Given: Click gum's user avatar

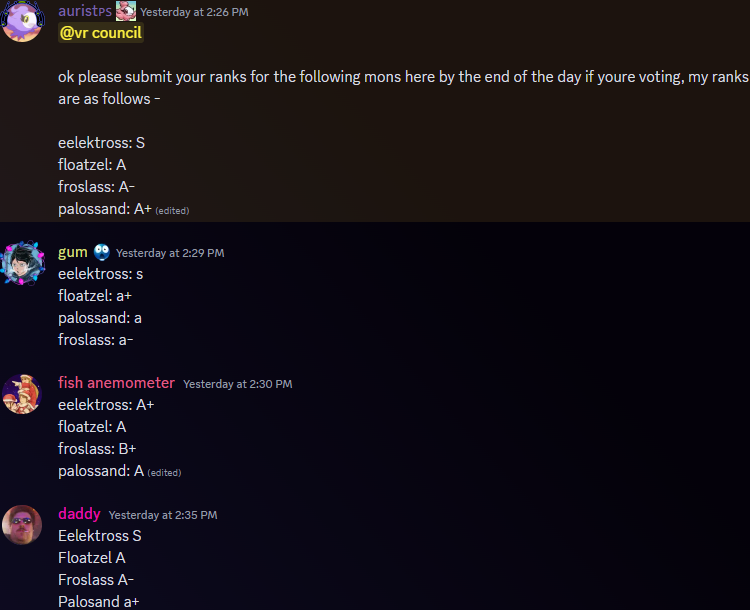Looking at the screenshot, I should coord(22,263).
